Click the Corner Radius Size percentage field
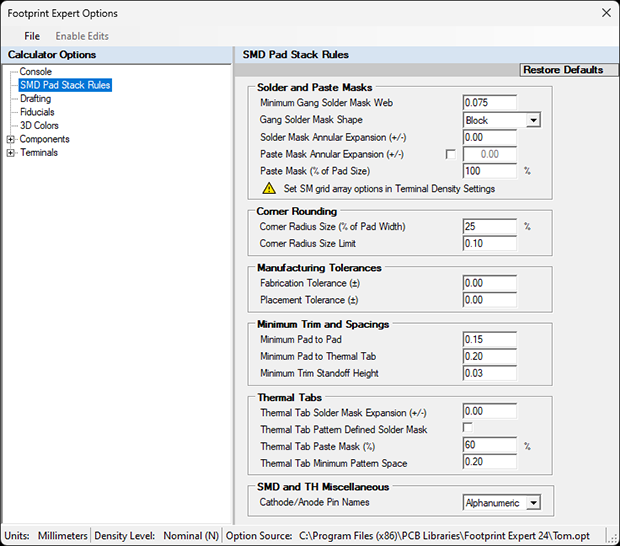The image size is (620, 546). [489, 227]
